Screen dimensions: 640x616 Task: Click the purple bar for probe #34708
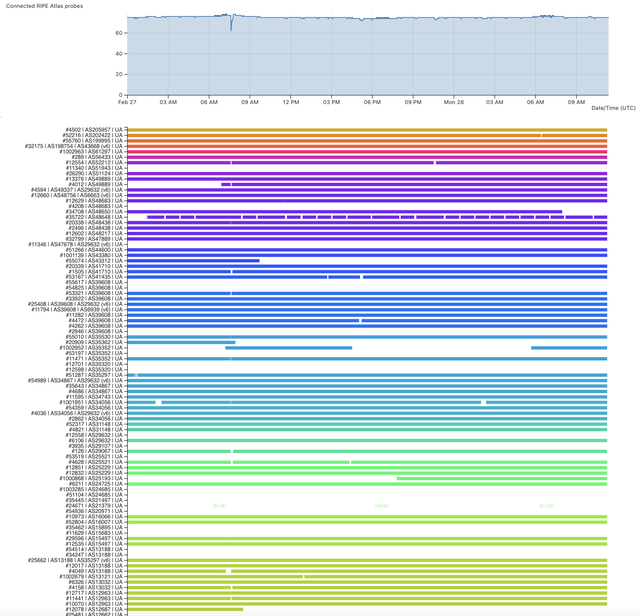point(345,211)
